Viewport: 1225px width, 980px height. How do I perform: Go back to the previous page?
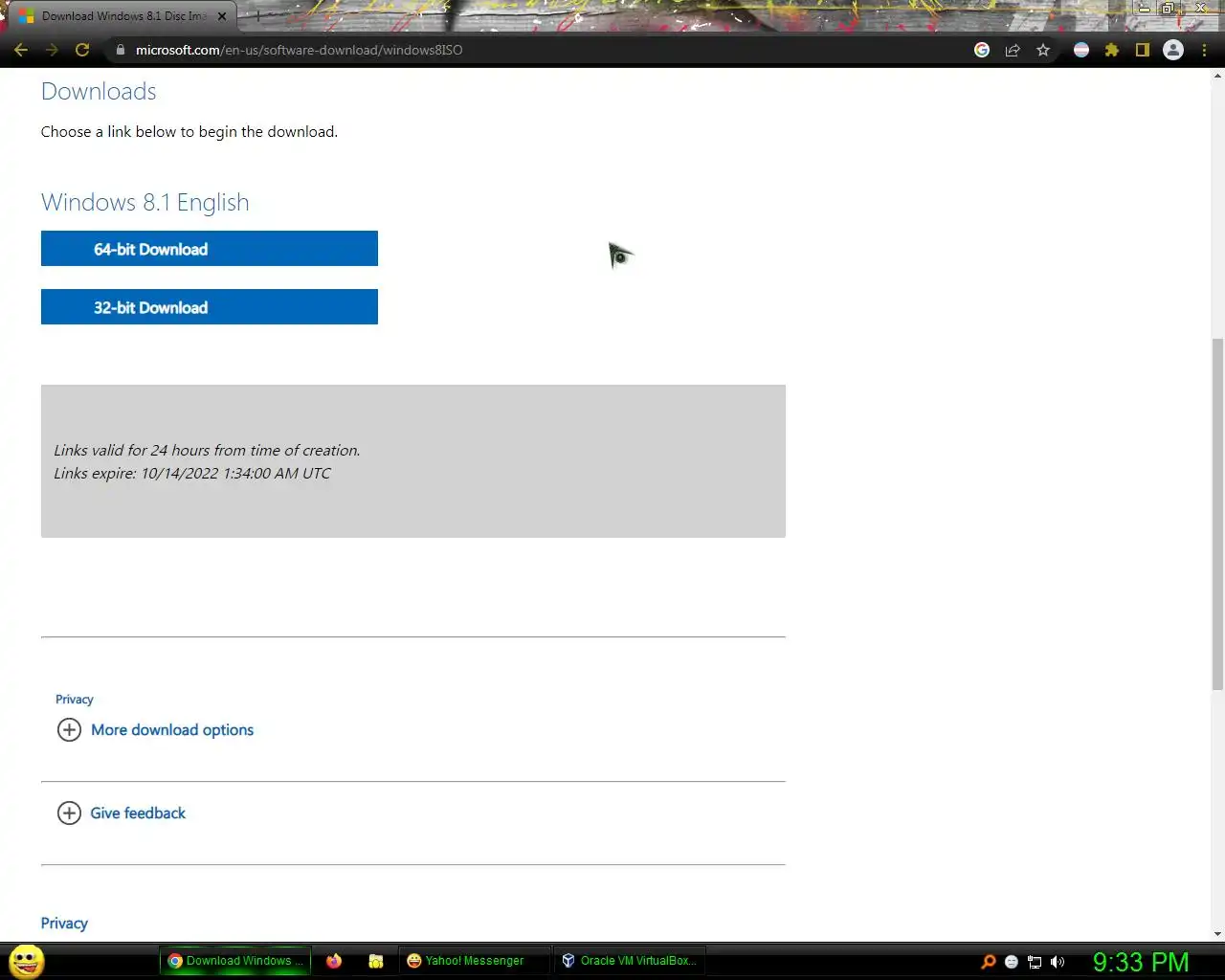[x=21, y=50]
